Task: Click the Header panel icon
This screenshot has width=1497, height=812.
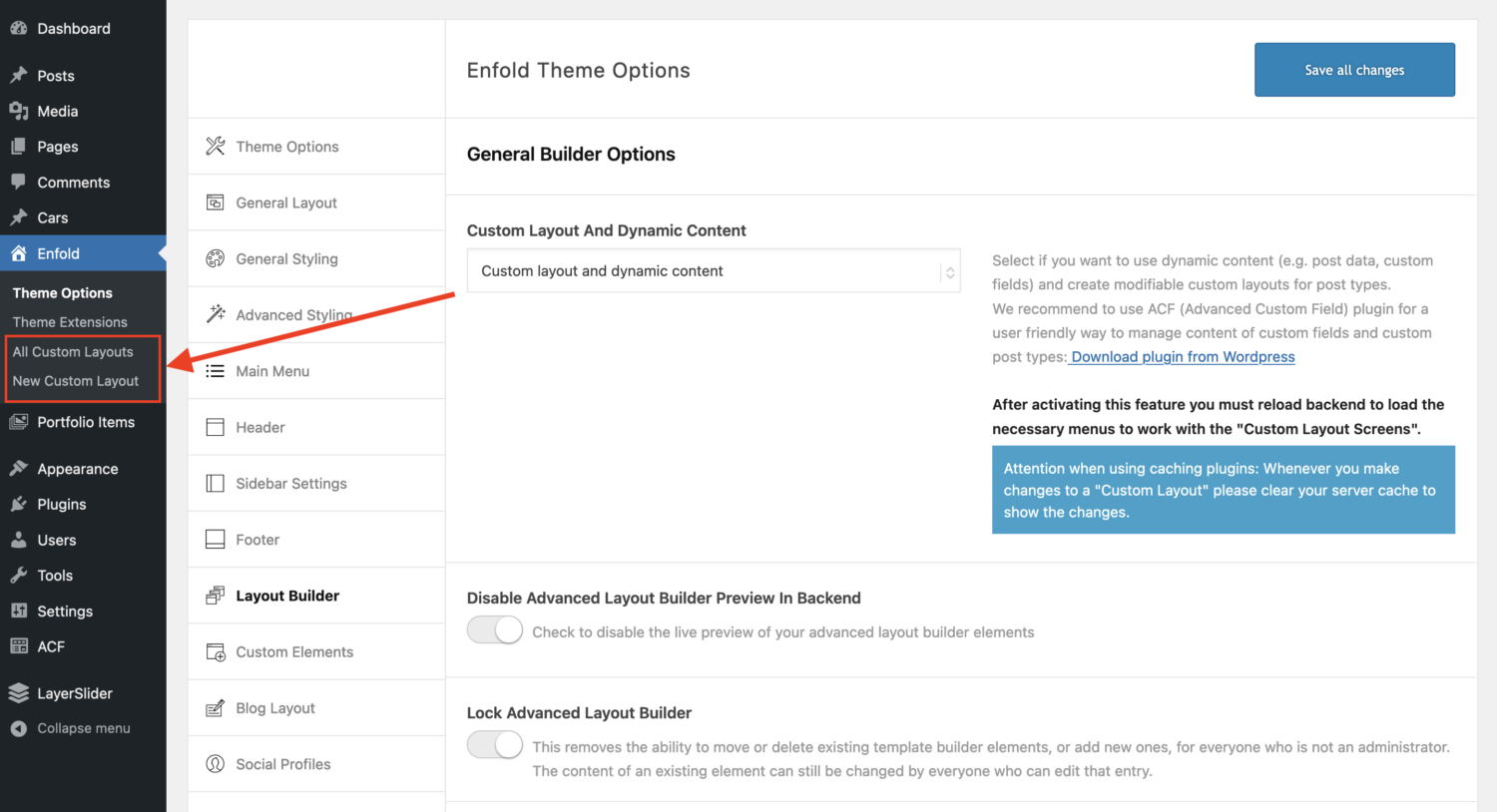Action: (215, 427)
